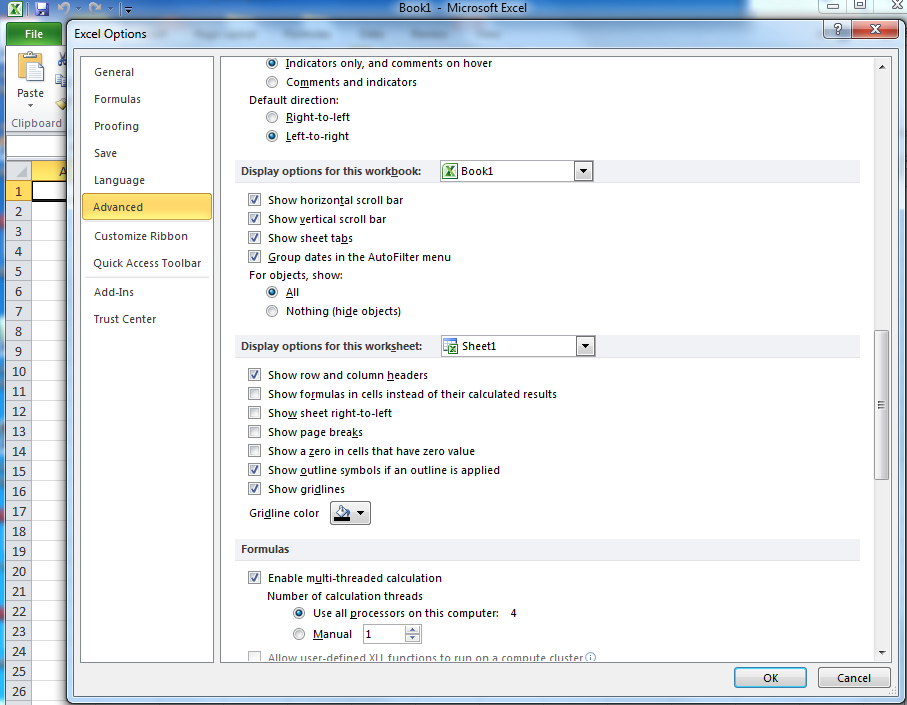Click Cancel in Excel Options dialog

click(853, 678)
